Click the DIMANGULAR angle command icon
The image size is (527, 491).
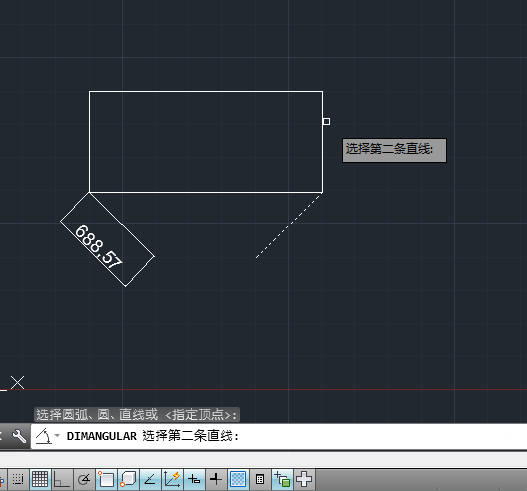point(44,436)
